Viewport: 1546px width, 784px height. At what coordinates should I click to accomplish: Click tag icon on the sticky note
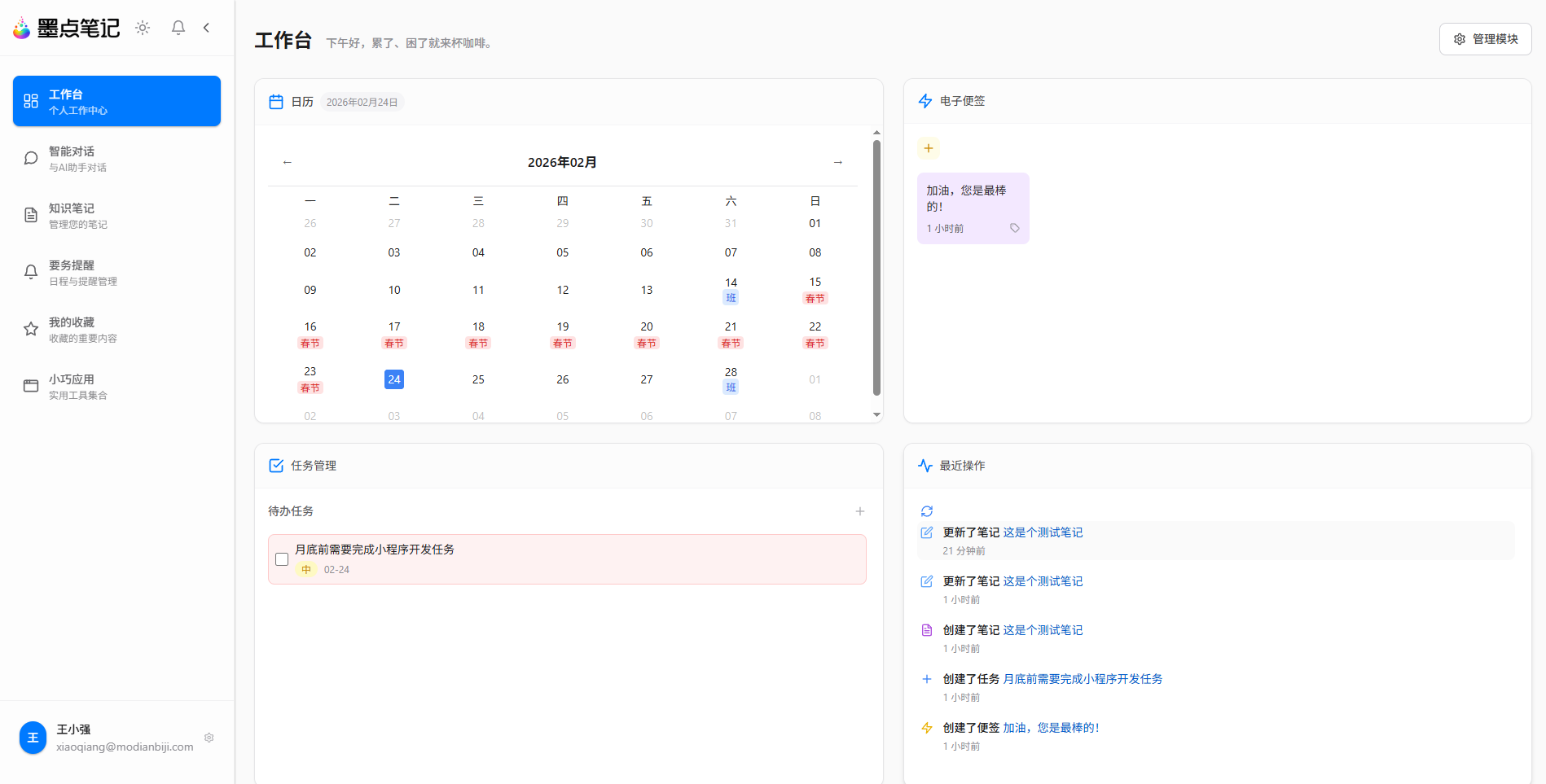point(1015,228)
